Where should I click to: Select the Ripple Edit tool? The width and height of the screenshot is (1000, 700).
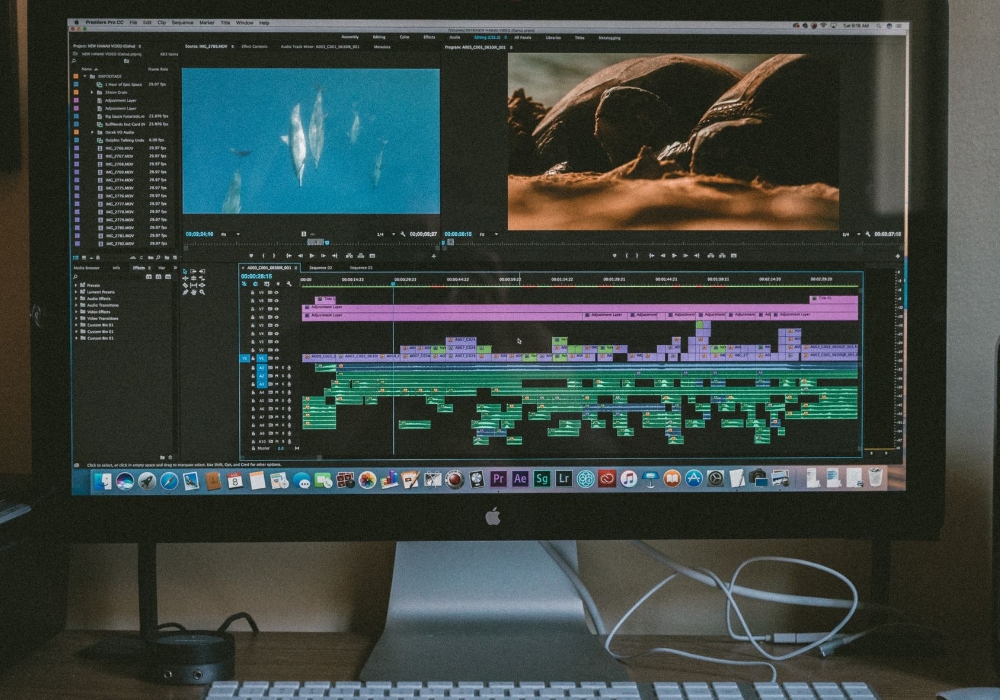tap(185, 279)
